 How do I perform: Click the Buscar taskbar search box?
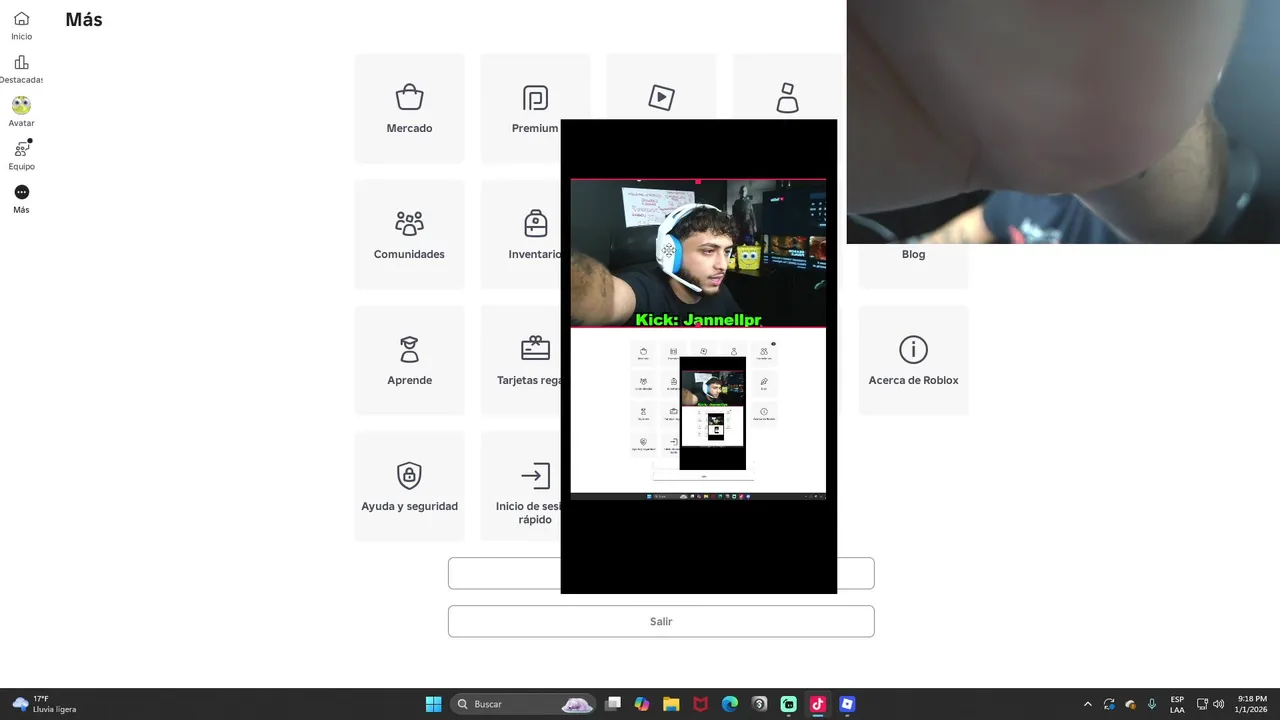pos(524,704)
